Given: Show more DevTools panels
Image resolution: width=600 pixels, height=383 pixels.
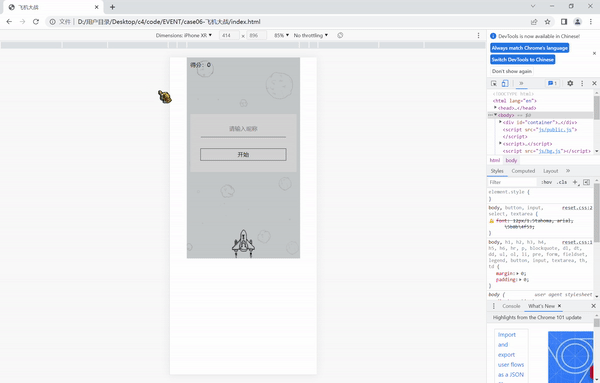Looking at the screenshot, I should point(521,83).
